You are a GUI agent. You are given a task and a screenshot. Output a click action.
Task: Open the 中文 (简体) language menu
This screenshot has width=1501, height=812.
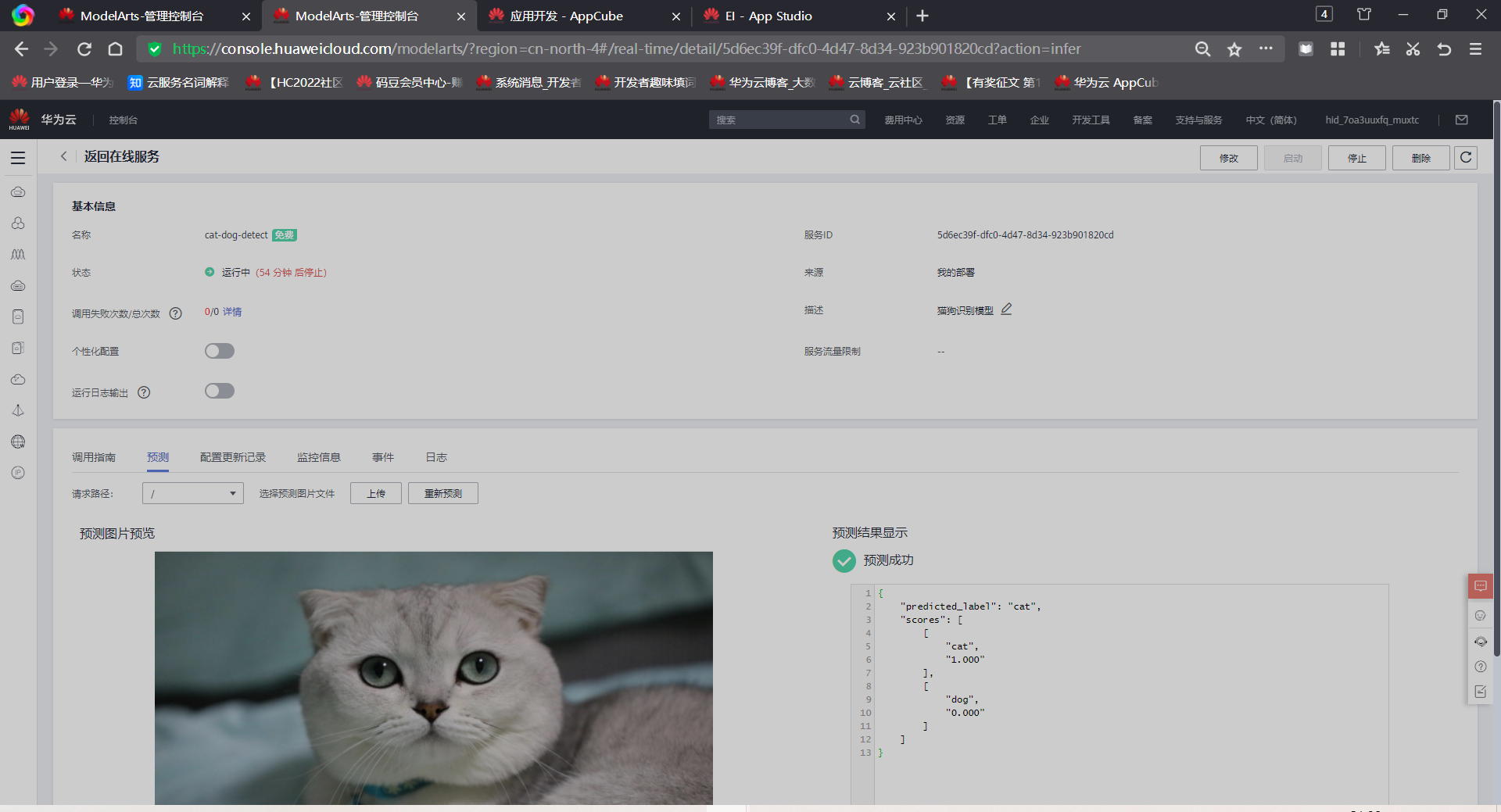click(x=1271, y=120)
